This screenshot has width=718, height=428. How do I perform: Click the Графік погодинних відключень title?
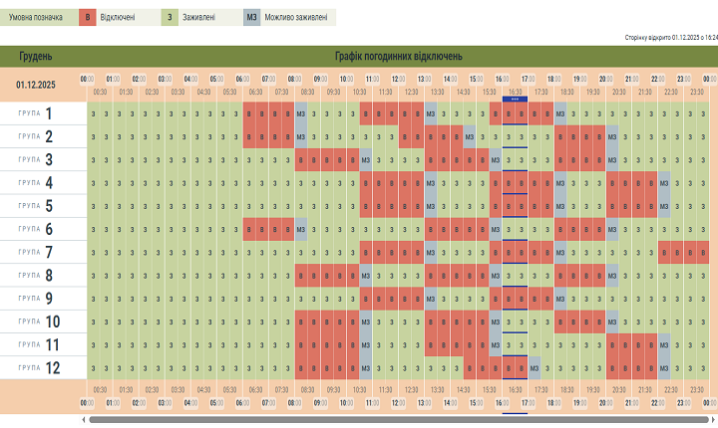click(x=398, y=56)
